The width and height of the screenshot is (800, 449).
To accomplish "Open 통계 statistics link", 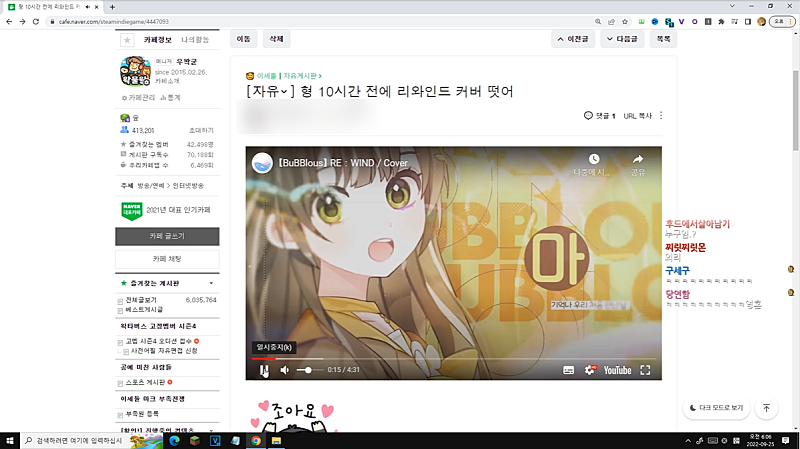I will point(170,97).
